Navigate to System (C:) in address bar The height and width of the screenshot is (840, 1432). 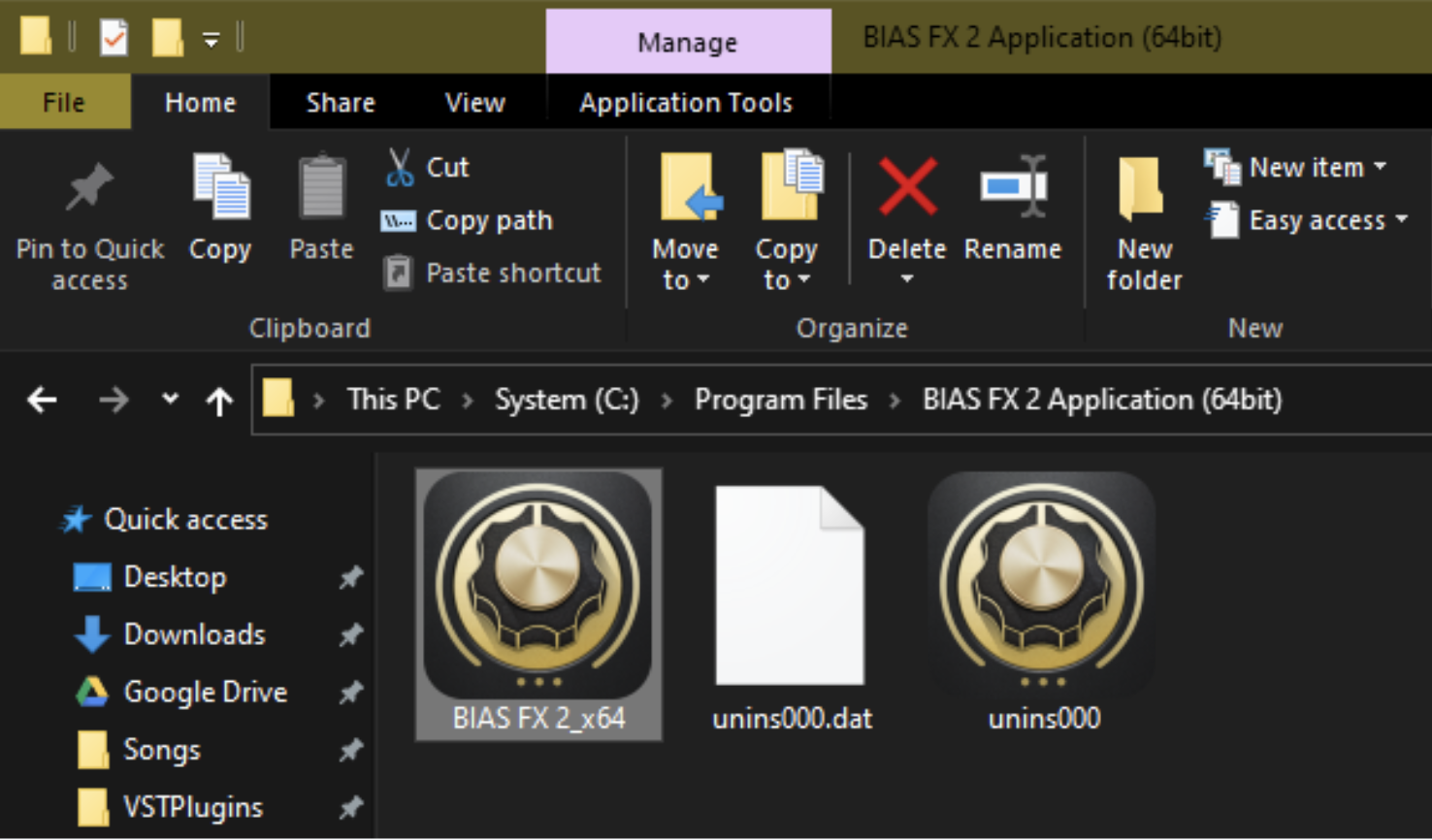[x=567, y=400]
